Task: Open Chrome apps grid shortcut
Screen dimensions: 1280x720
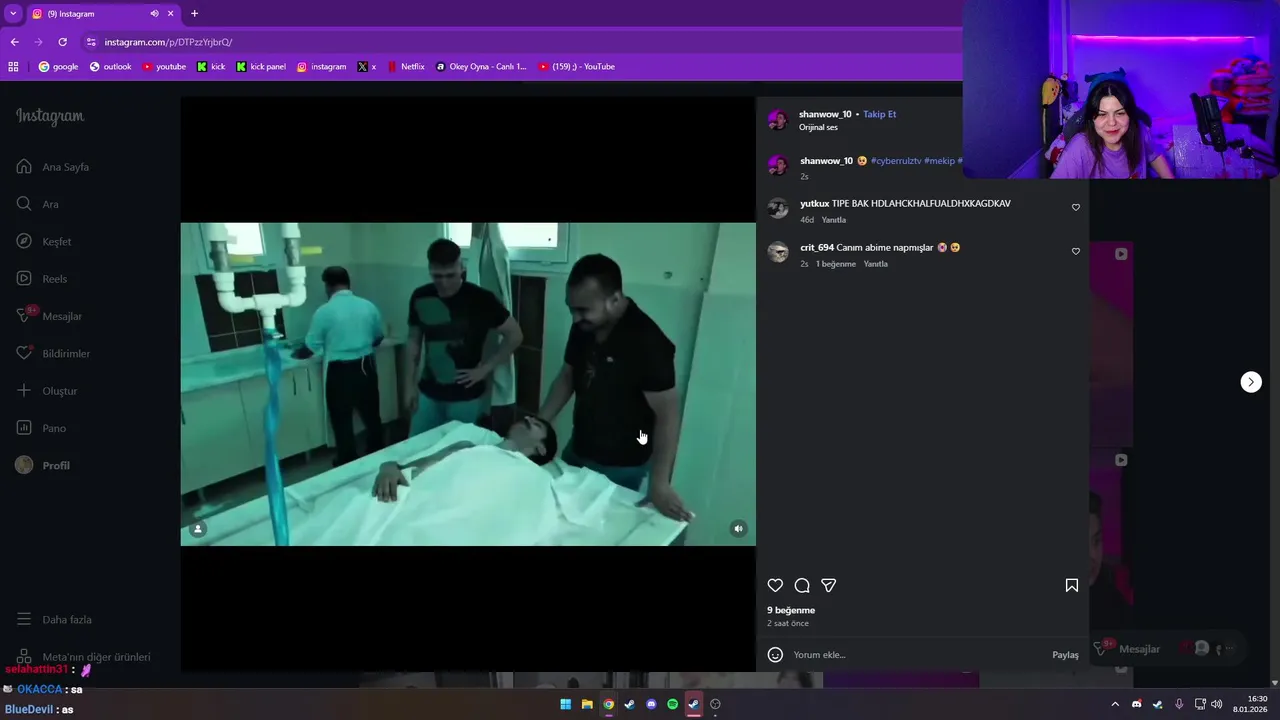Action: click(13, 67)
